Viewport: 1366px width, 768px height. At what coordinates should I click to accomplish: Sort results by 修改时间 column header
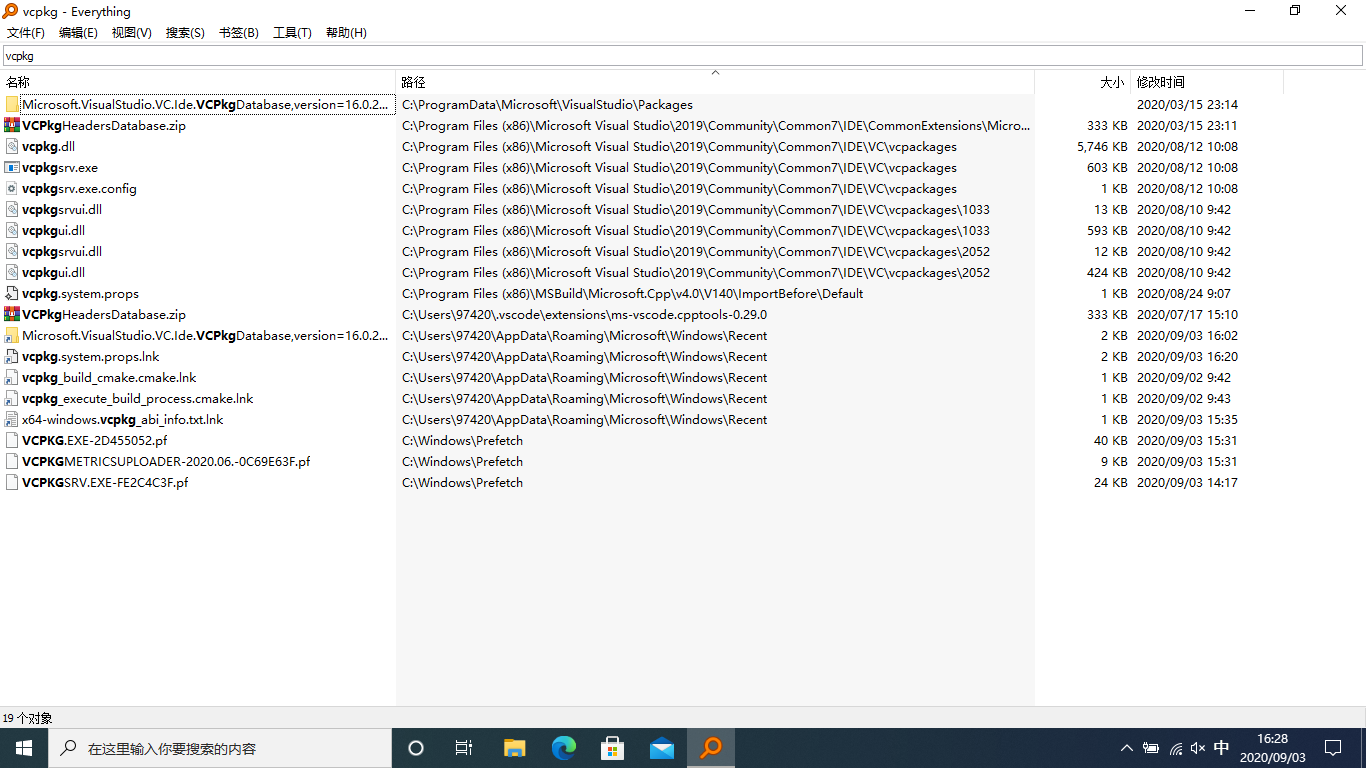pyautogui.click(x=1207, y=82)
